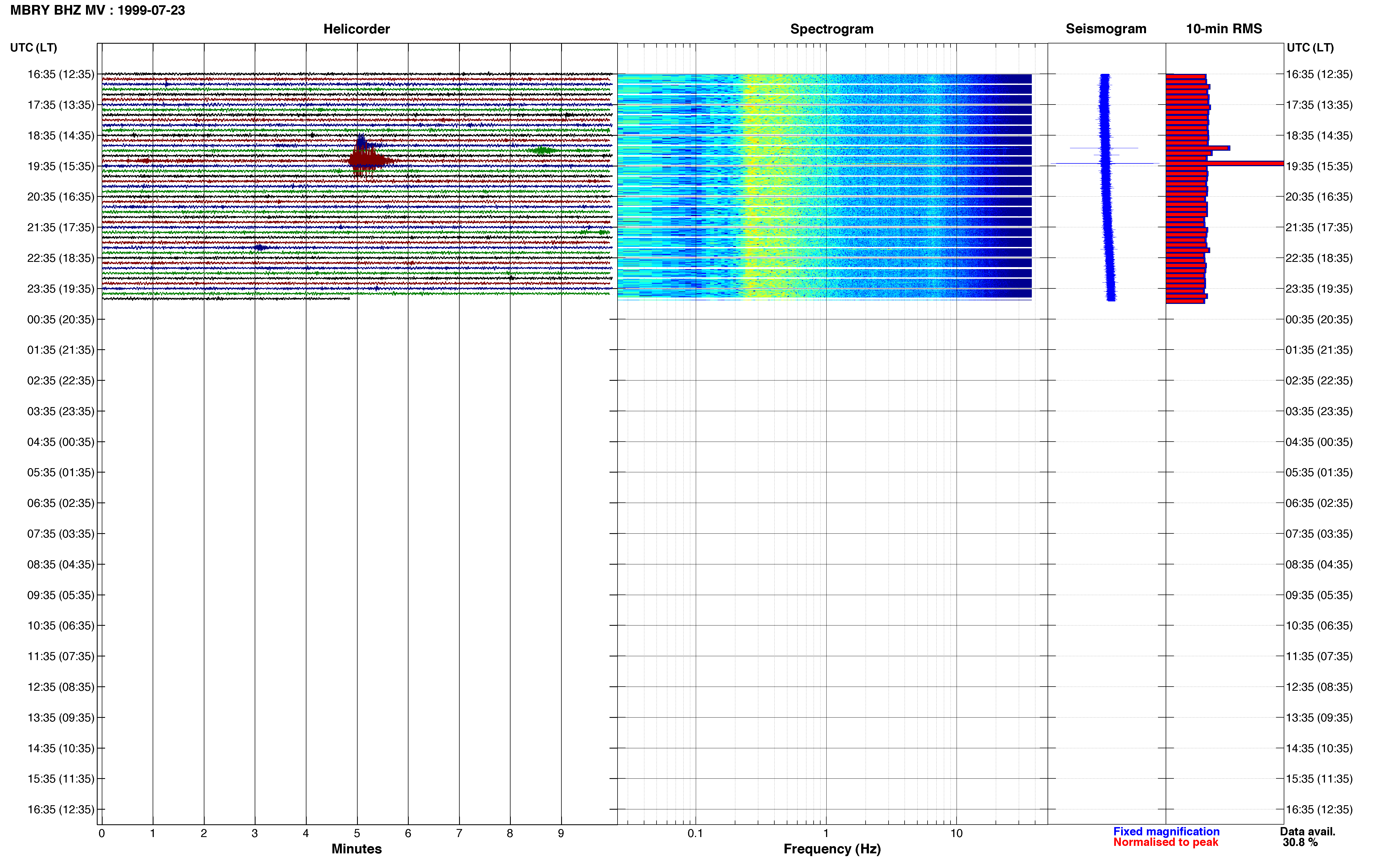The width and height of the screenshot is (1388, 868).
Task: Click right-axis time label "04:35 (00:35)"
Action: (1319, 442)
